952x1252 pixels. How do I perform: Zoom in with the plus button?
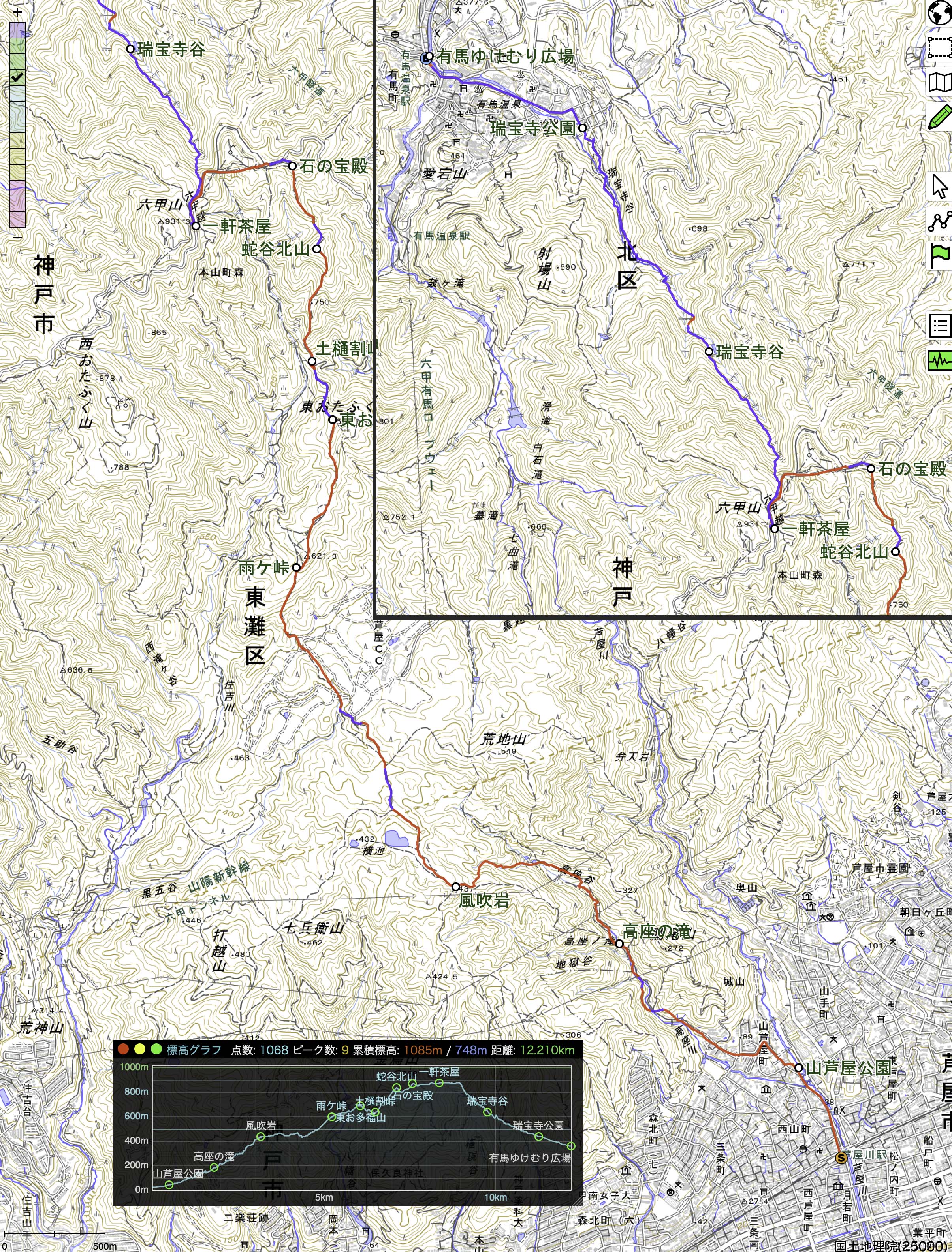point(17,13)
